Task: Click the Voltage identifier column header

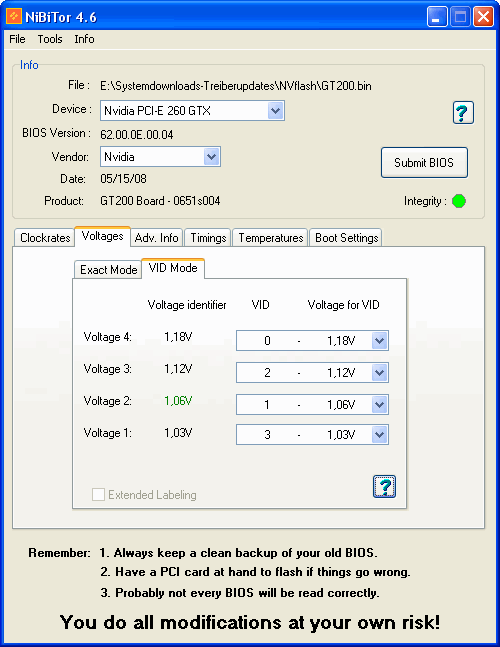Action: pyautogui.click(x=187, y=305)
